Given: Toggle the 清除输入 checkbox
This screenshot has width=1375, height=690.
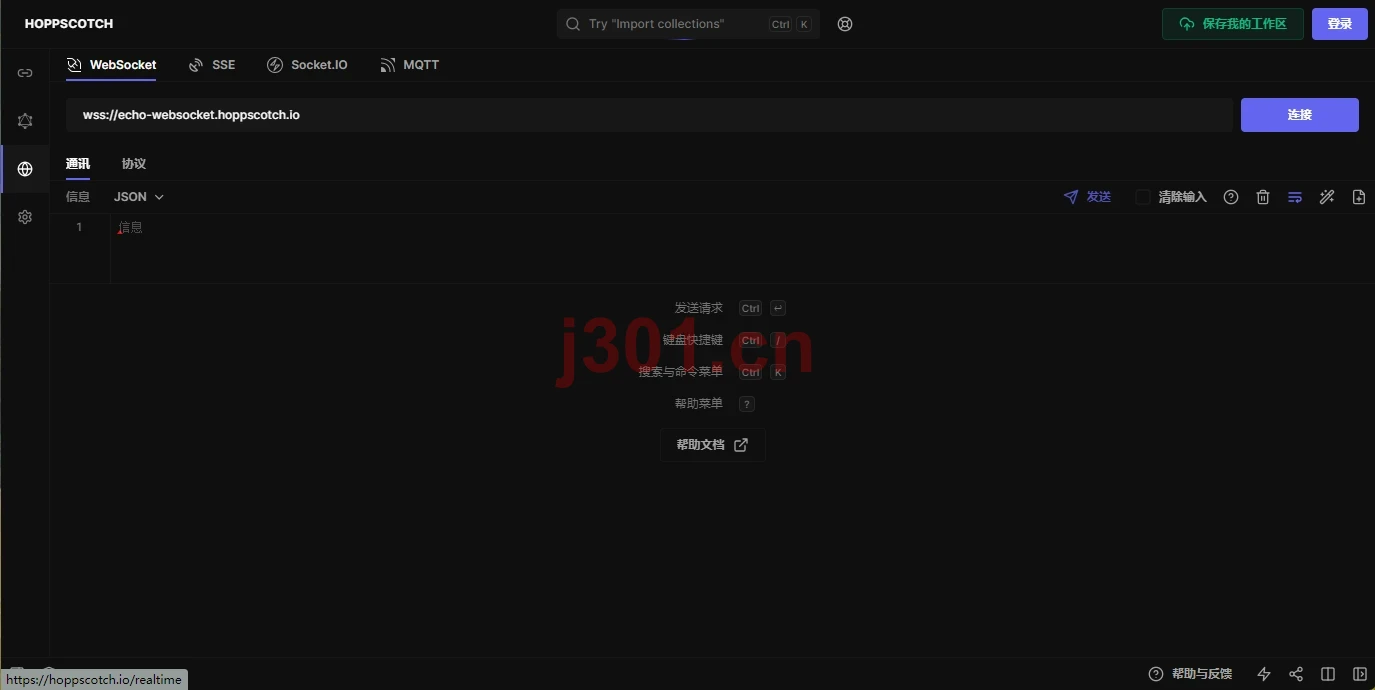Looking at the screenshot, I should point(1143,197).
